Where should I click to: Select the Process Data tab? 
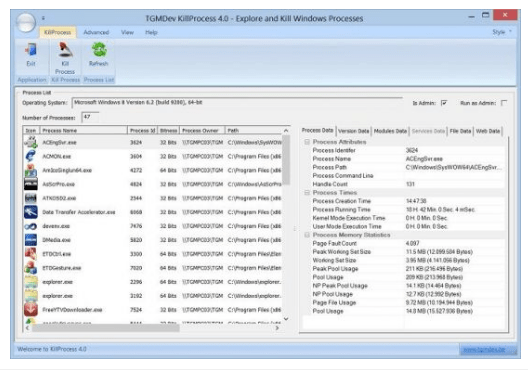pos(317,130)
